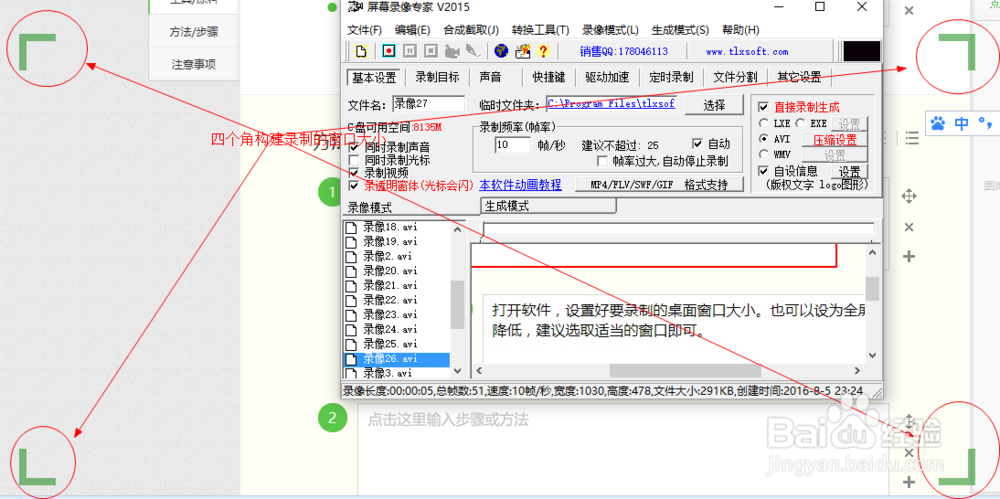
Task: Click the playback progress bar above preview
Action: 679,229
